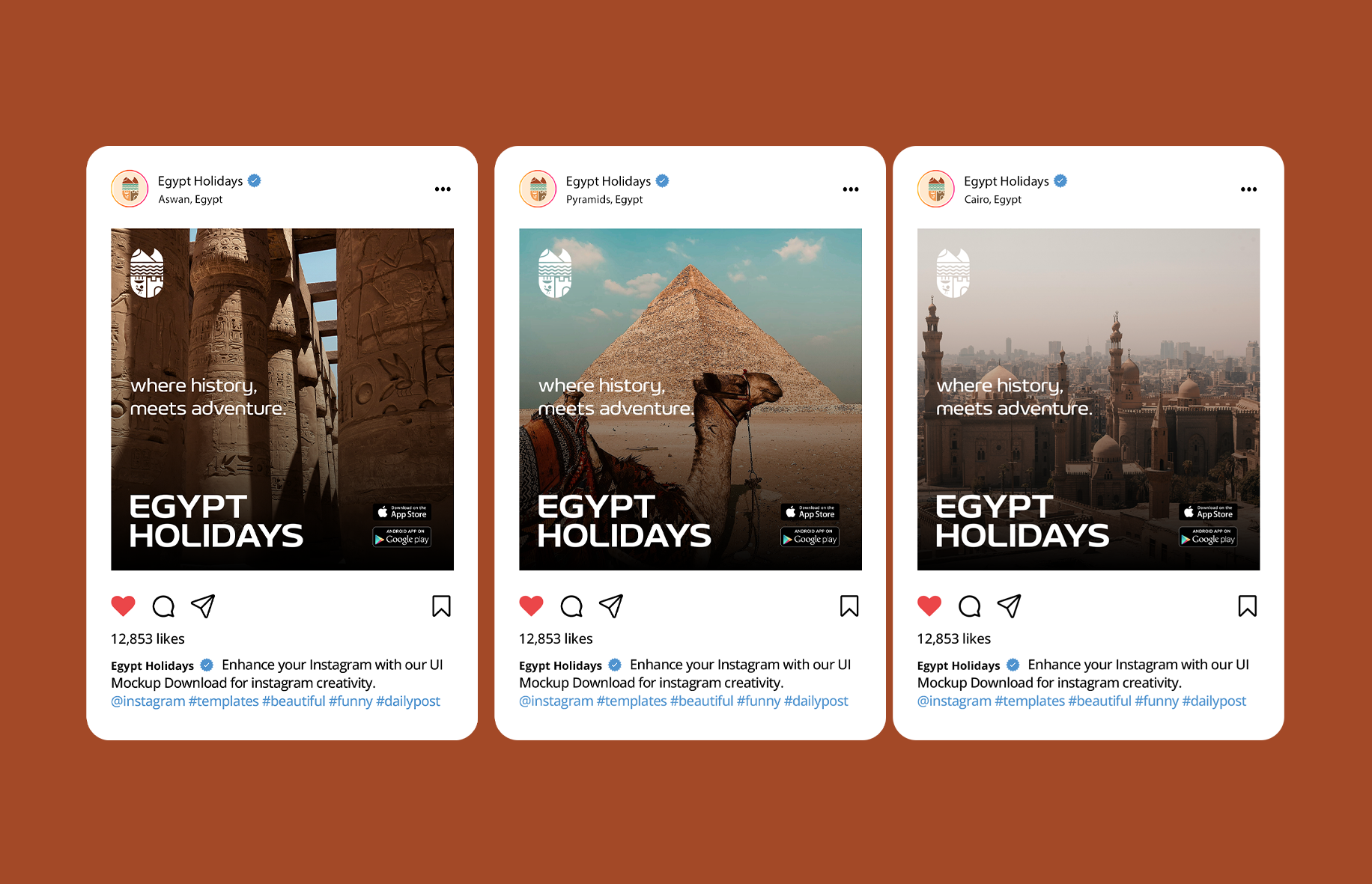Open more options on the Pyramids post
1372x884 pixels.
click(x=851, y=189)
